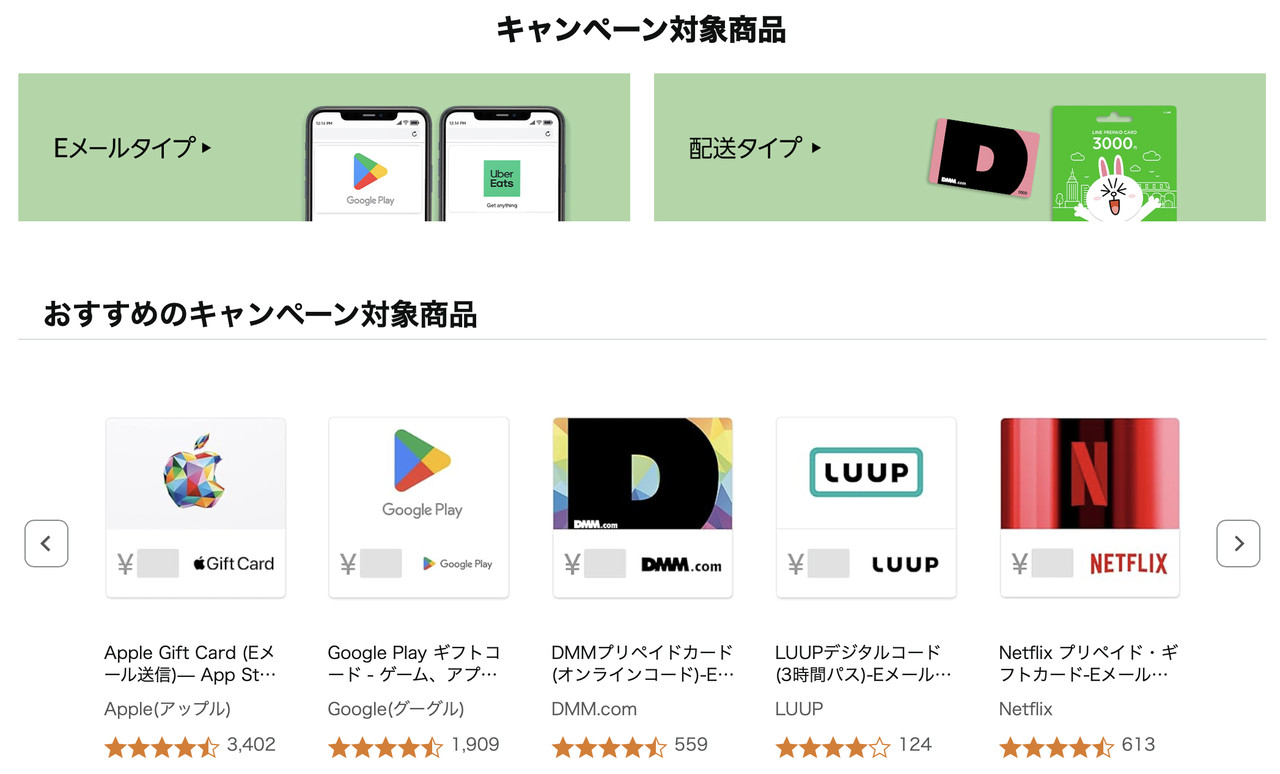The width and height of the screenshot is (1280, 774).
Task: Open the Netflix プリペイド・ギフトカード title link
Action: pos(1089,664)
